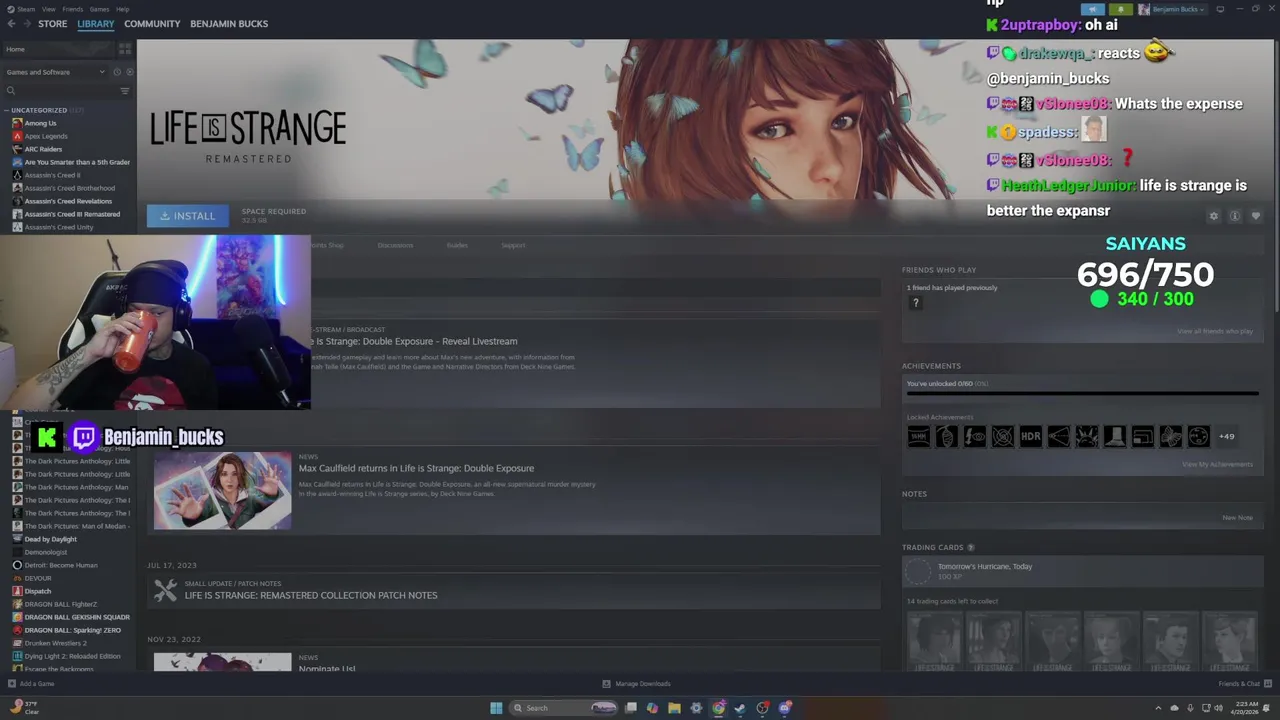Open the HDR locked achievement icon
The height and width of the screenshot is (720, 1280).
1030,436
